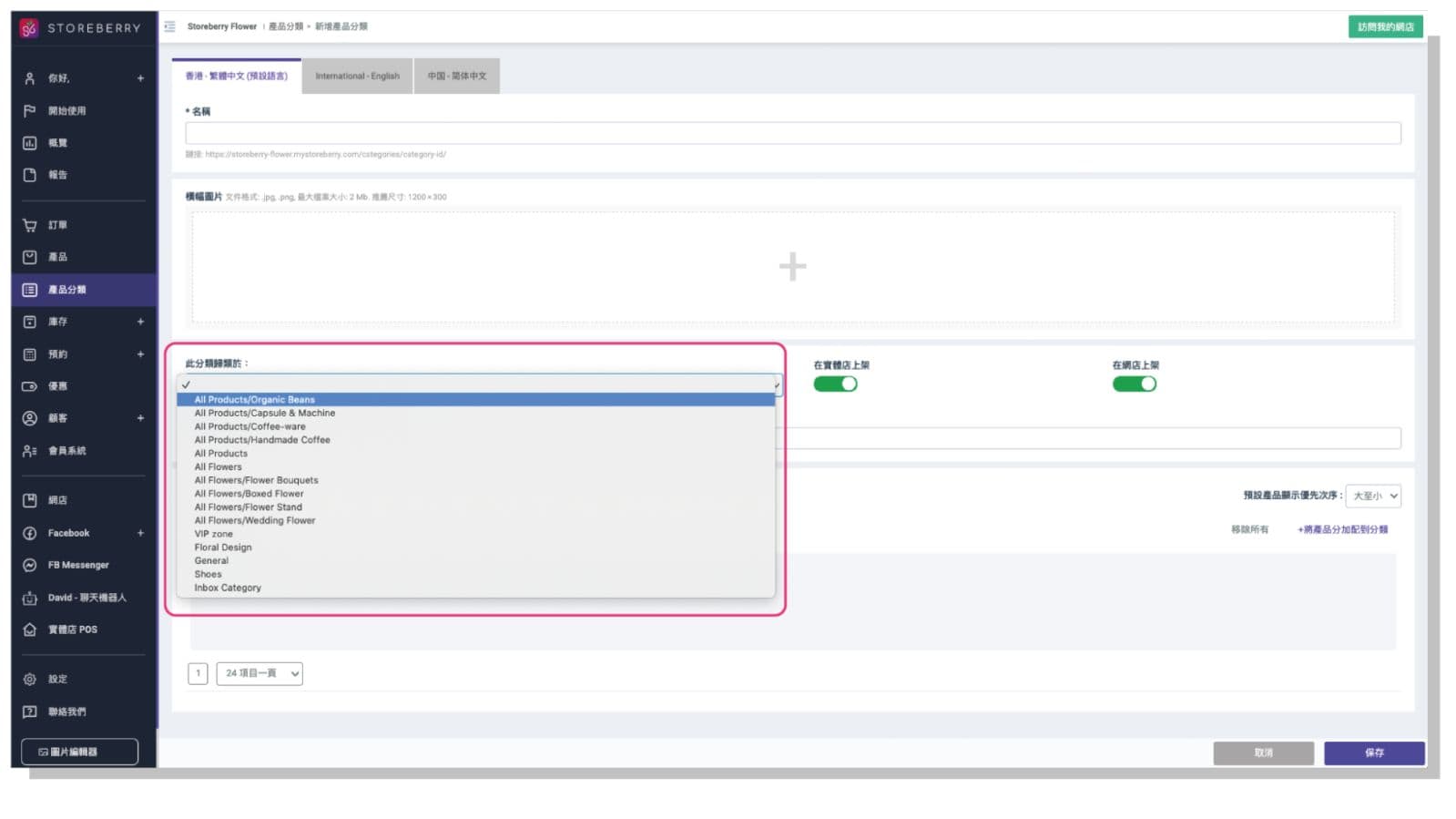Open the 聯絡我們 help icon
The image size is (1456, 819).
[x=29, y=712]
